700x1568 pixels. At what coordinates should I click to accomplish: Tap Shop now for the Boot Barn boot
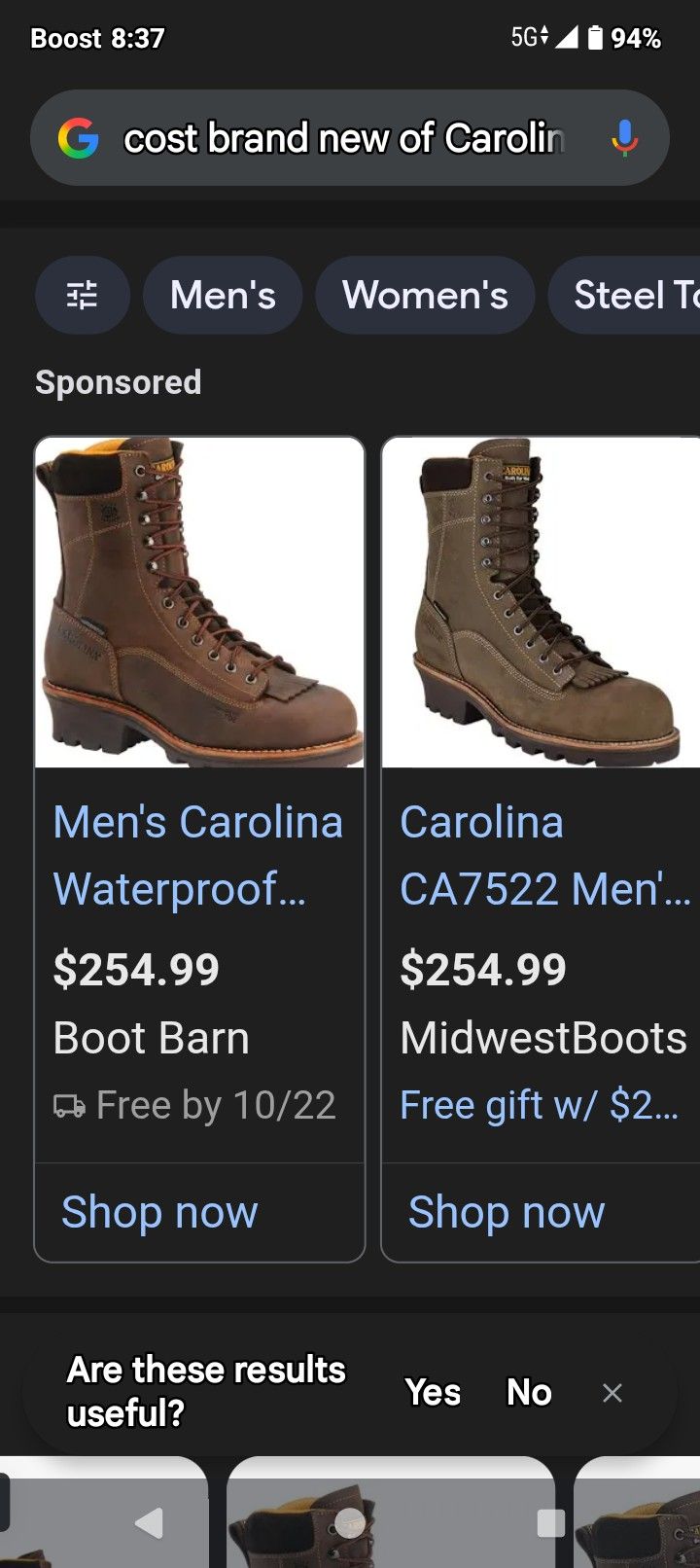tap(157, 1212)
